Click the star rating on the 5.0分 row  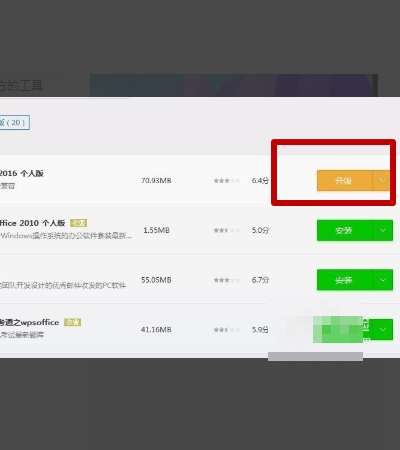point(227,230)
